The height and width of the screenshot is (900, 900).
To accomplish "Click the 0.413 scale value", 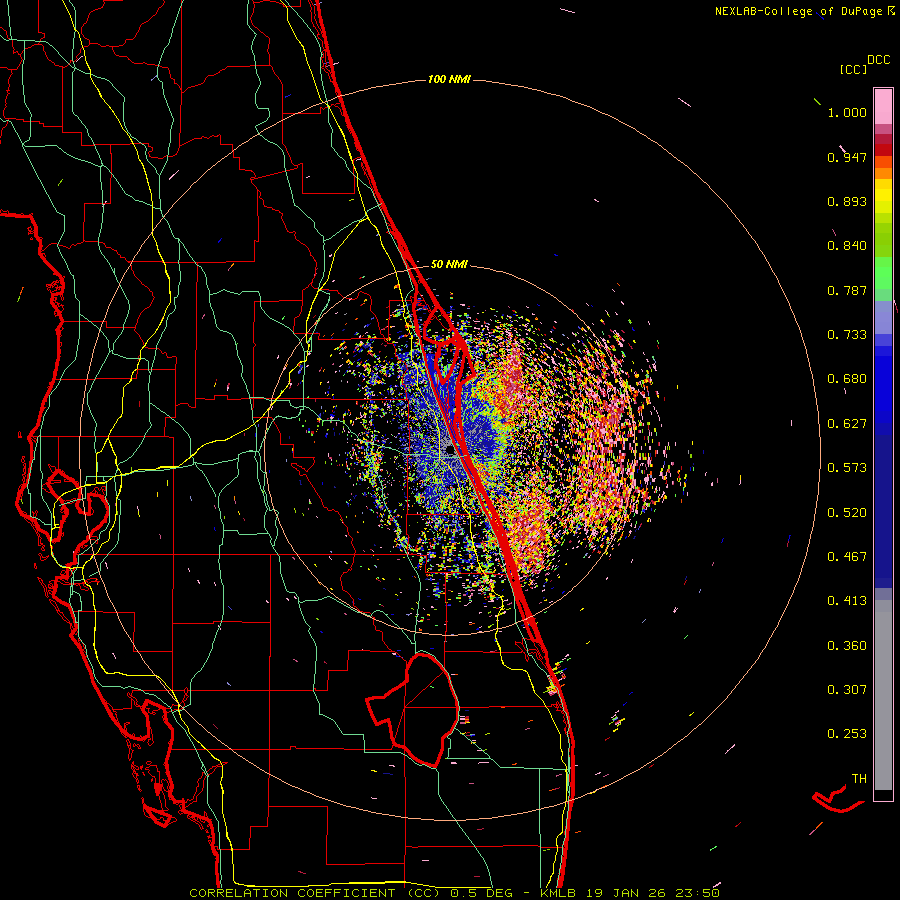I will click(847, 601).
